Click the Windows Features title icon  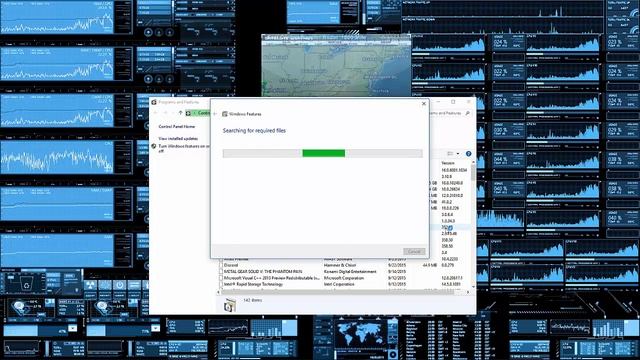point(224,114)
